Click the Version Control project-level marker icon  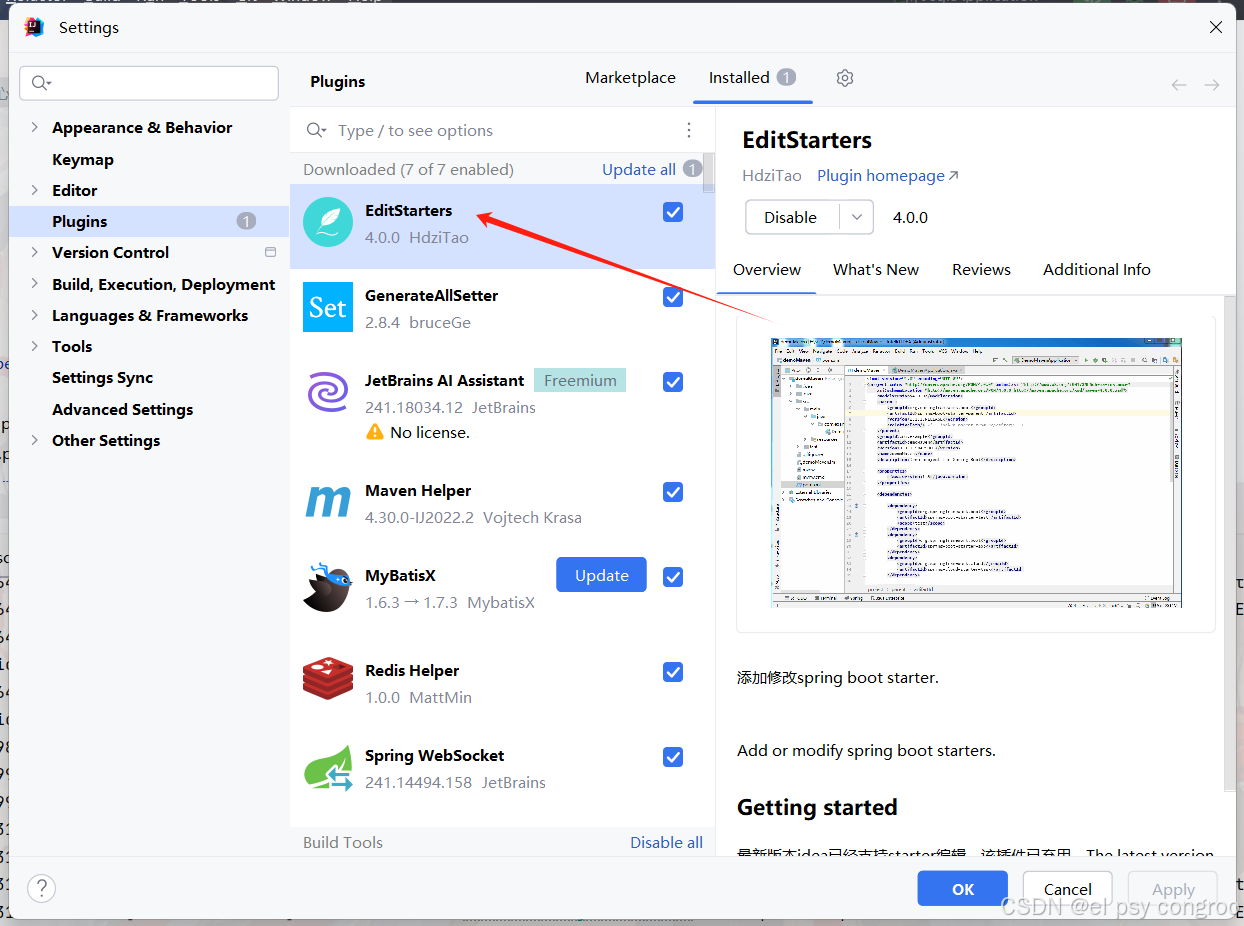pos(270,252)
